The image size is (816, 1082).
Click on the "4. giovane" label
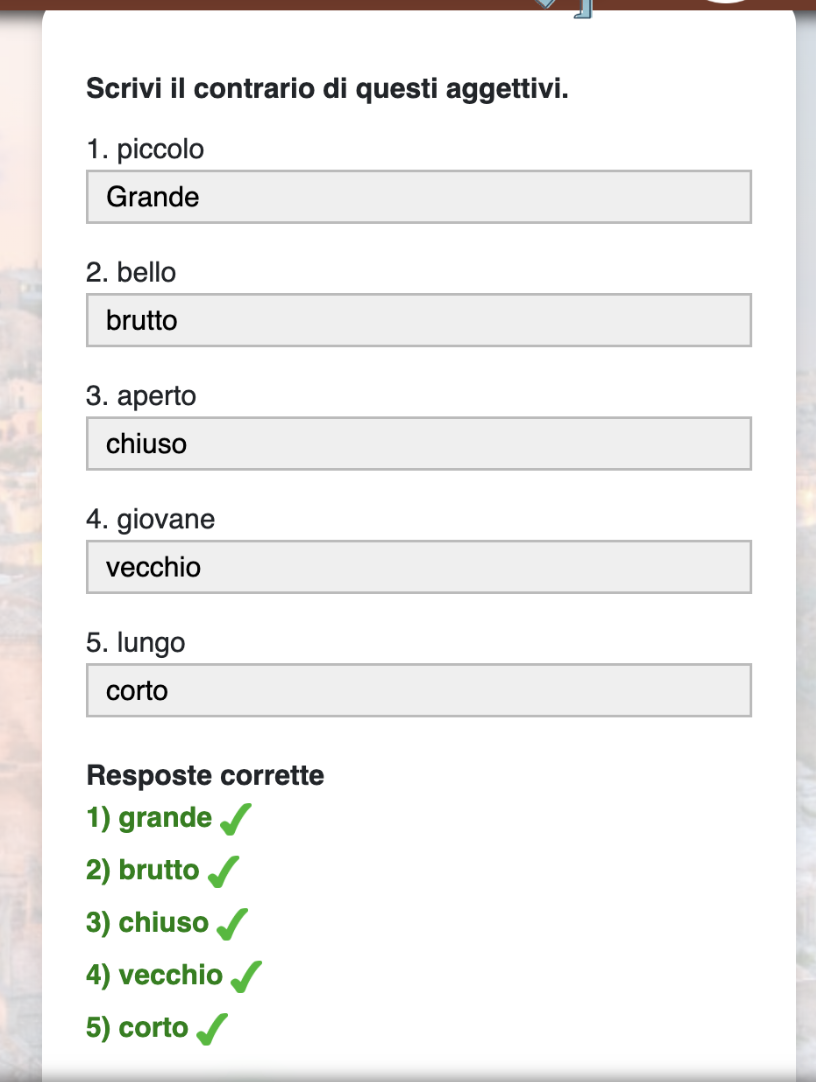tap(150, 519)
